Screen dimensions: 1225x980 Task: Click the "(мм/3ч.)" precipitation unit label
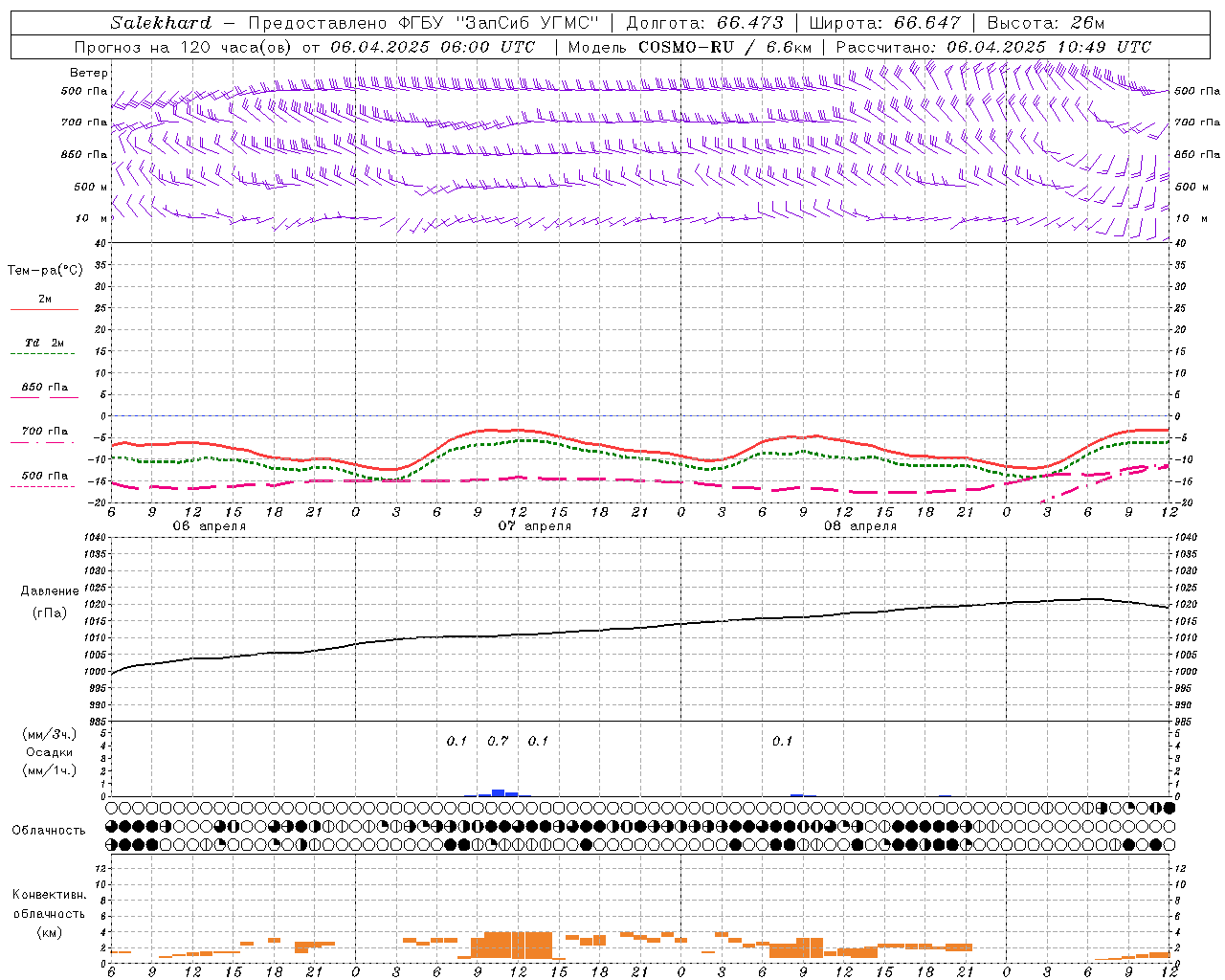tap(50, 734)
